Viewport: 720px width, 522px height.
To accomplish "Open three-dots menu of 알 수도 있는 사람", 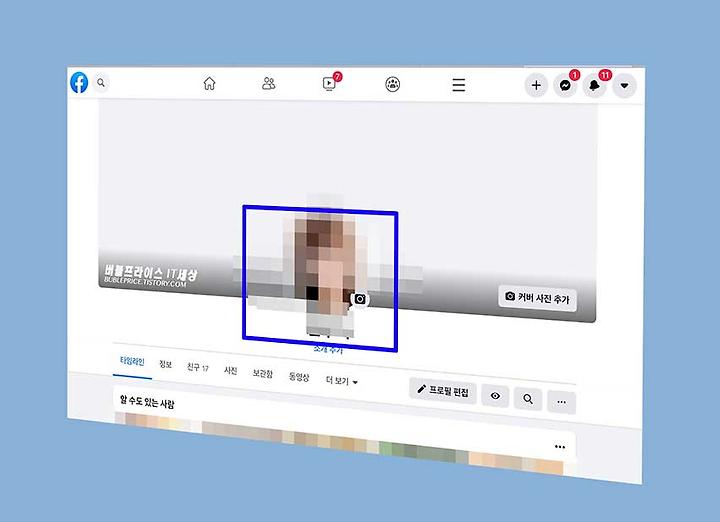I will tap(560, 447).
